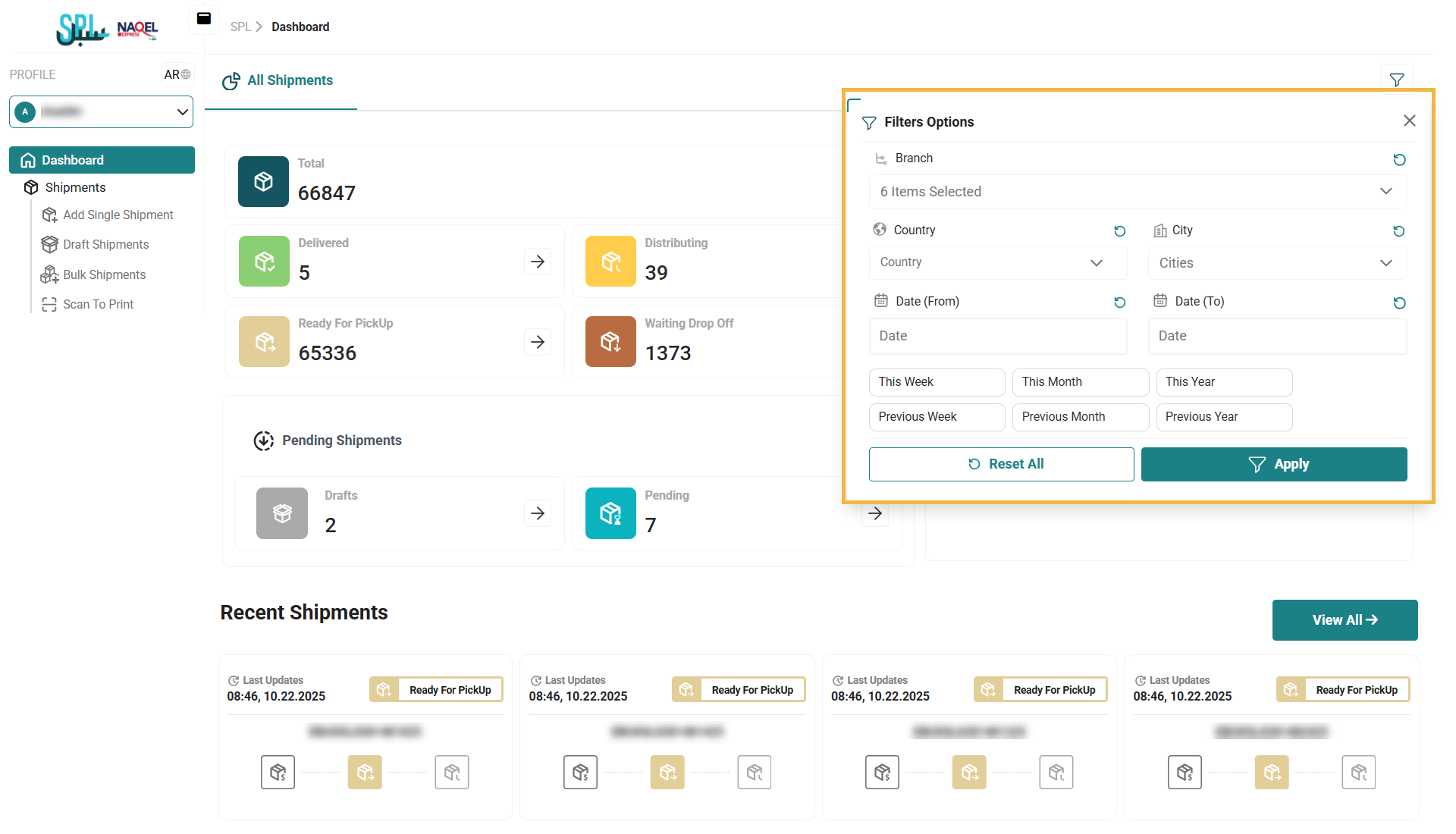This screenshot has height=834, width=1456.
Task: Open Ready For PickUp arrow icon
Action: 538,342
